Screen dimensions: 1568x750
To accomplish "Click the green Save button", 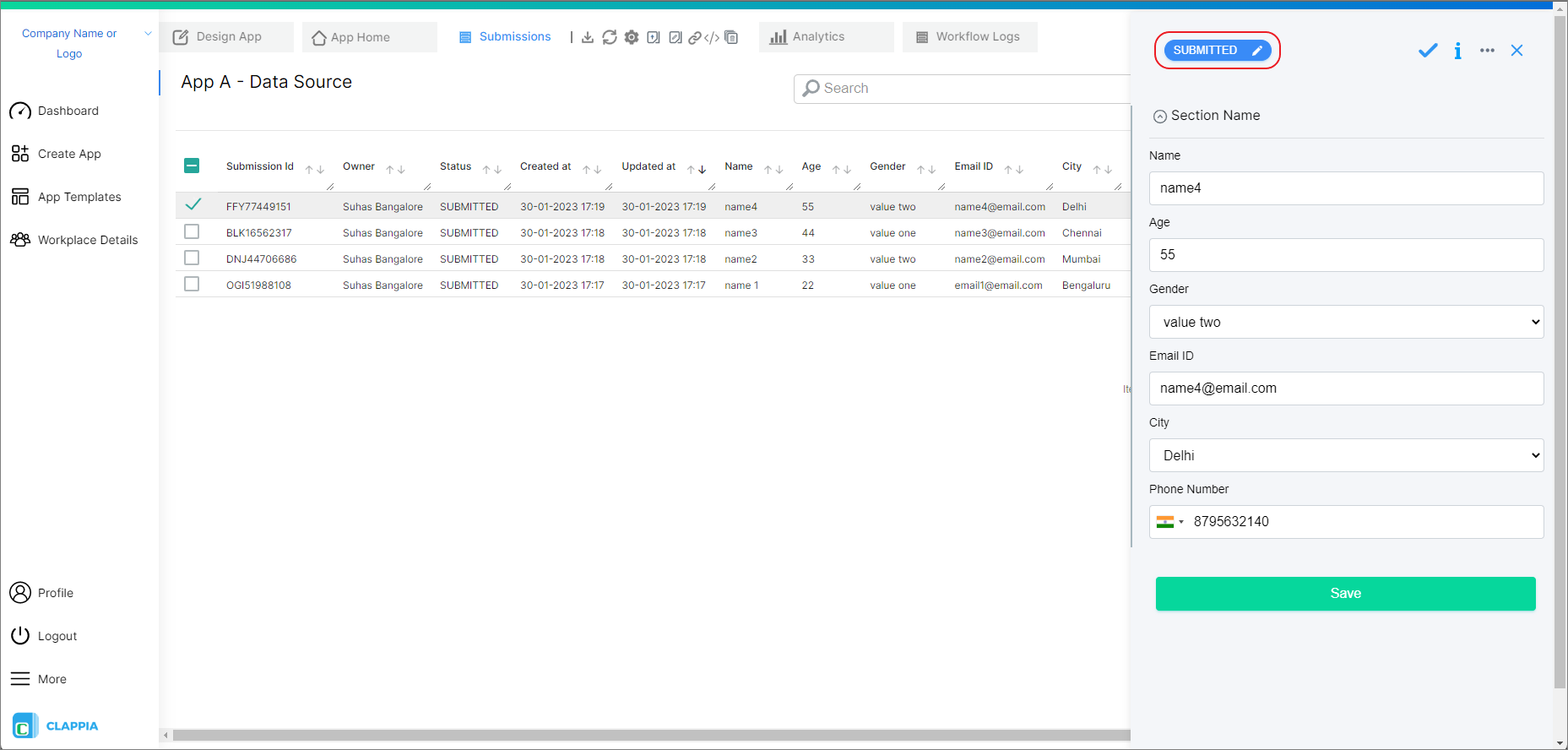I will 1346,594.
